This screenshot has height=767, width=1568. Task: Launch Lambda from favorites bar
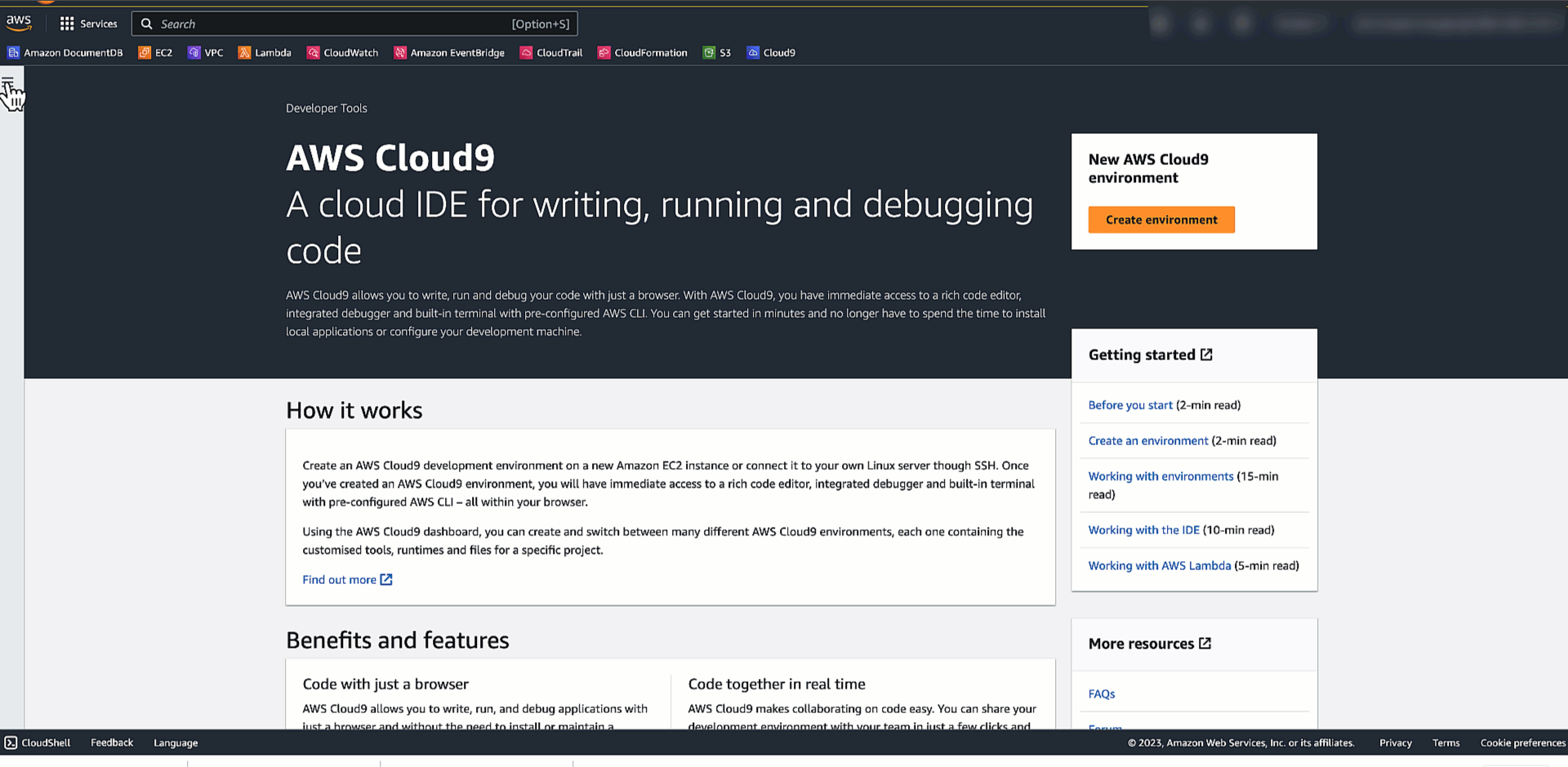[x=265, y=52]
